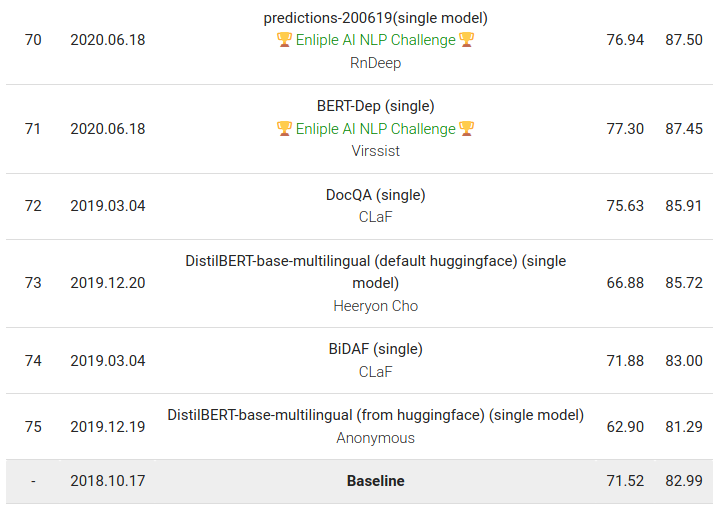725x532 pixels.
Task: Click the CLaF team under BiDAF
Action: tap(375, 372)
